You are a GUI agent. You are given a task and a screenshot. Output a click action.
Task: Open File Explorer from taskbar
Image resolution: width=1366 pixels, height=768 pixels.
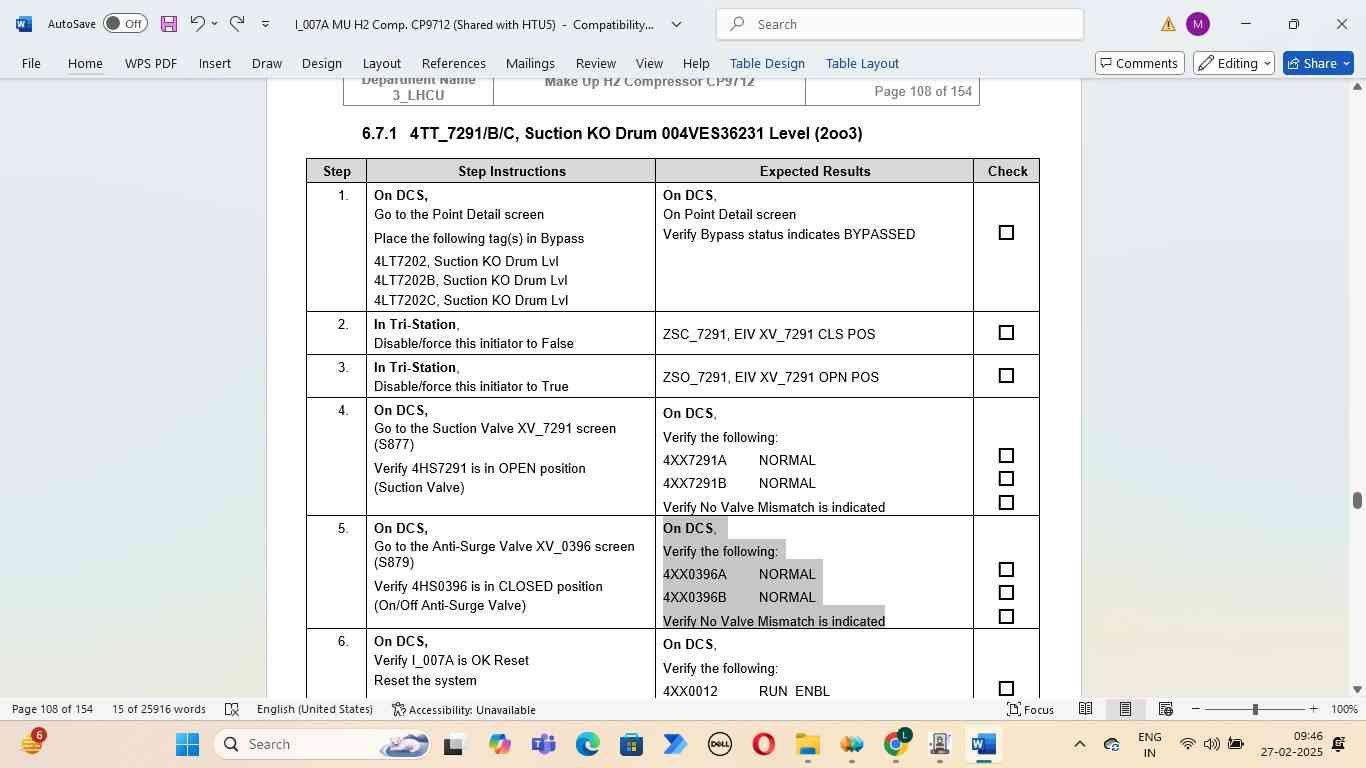807,744
